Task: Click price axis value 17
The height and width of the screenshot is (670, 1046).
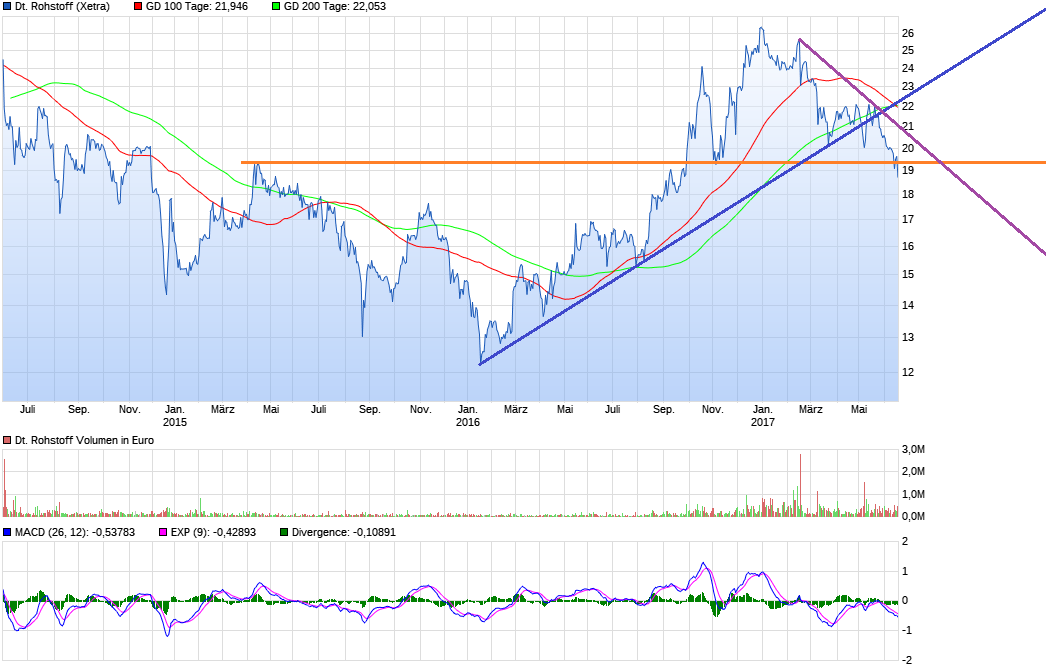Action: pos(908,220)
